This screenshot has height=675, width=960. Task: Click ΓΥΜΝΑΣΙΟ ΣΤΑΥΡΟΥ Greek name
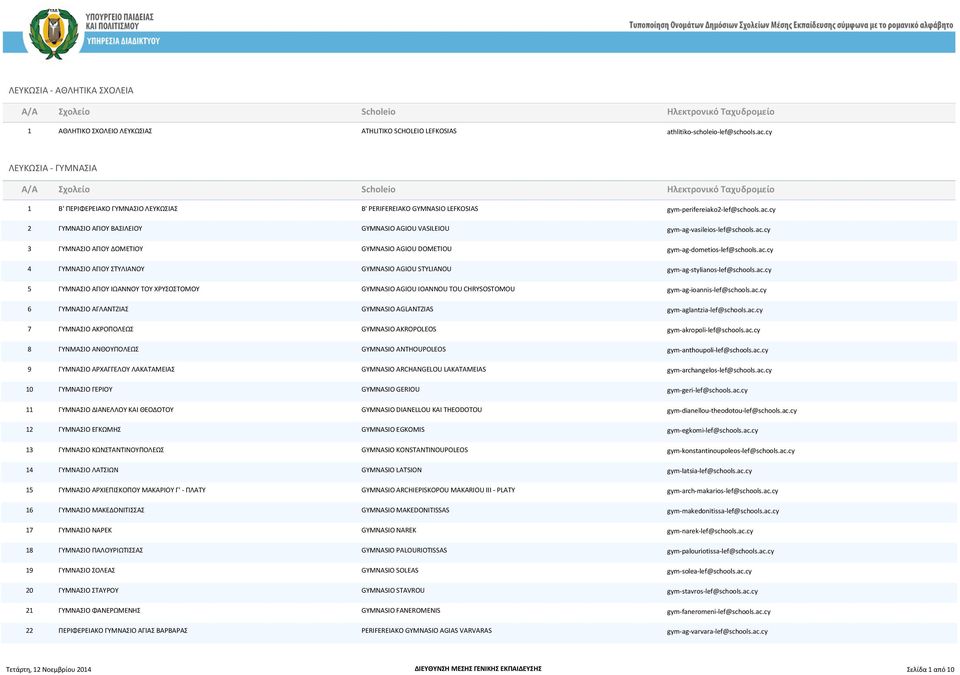coord(88,590)
